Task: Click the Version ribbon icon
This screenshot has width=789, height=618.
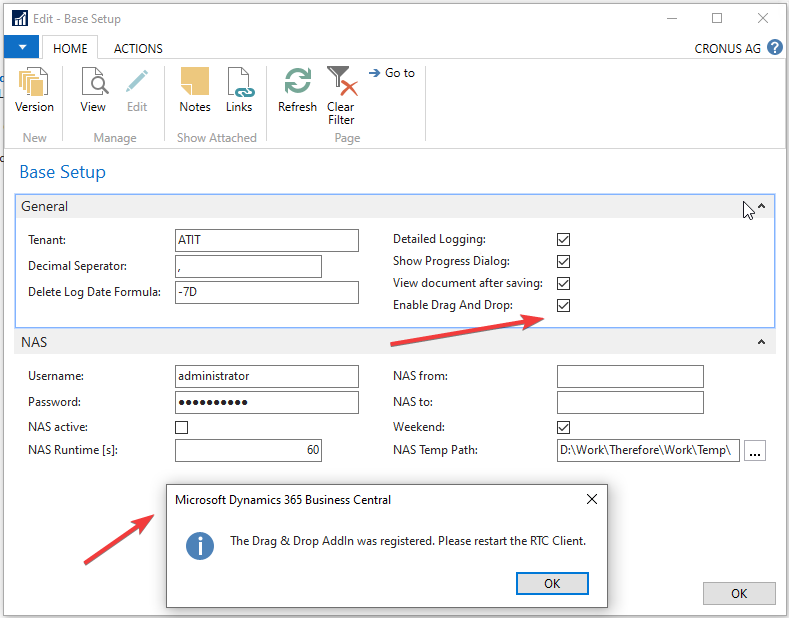Action: [x=34, y=82]
